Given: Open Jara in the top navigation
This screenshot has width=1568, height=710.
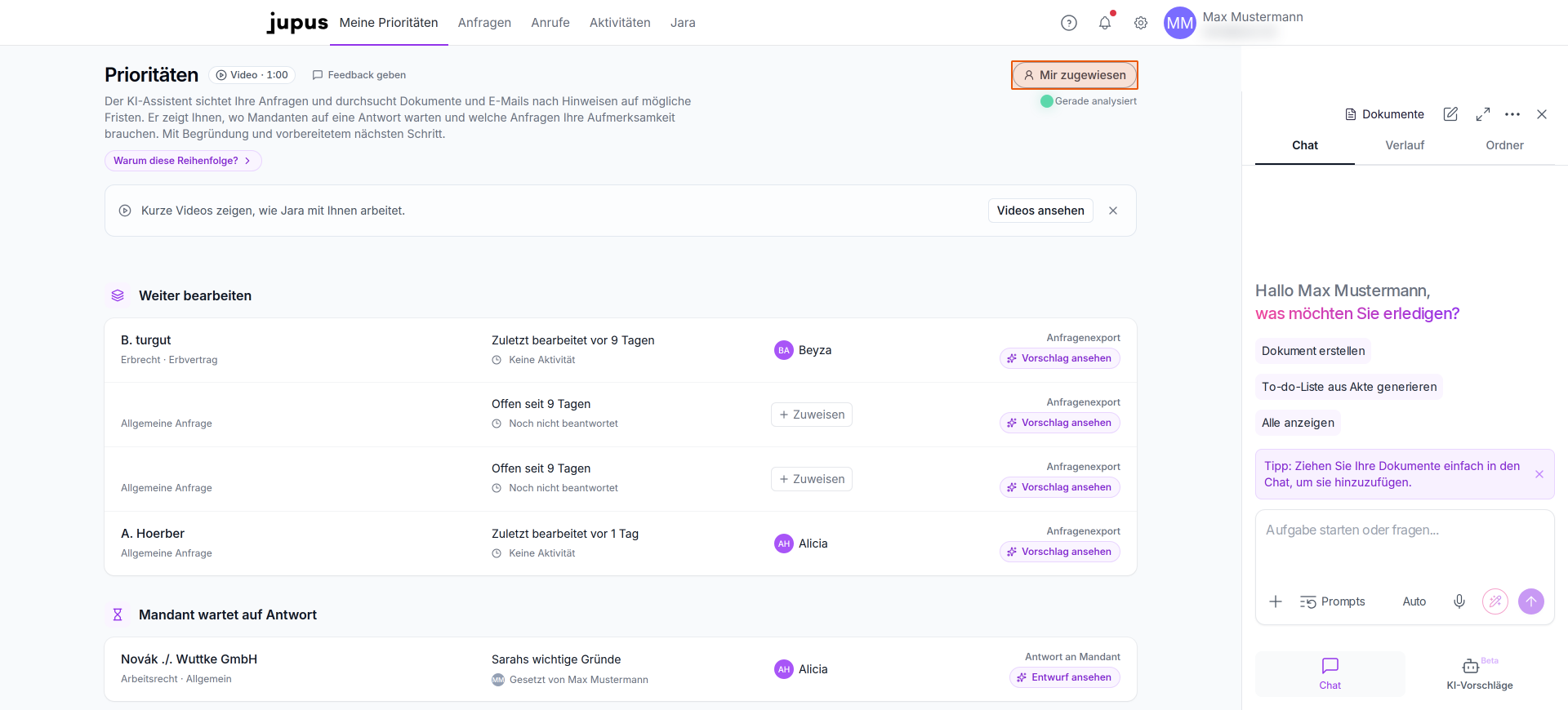Looking at the screenshot, I should tap(683, 23).
